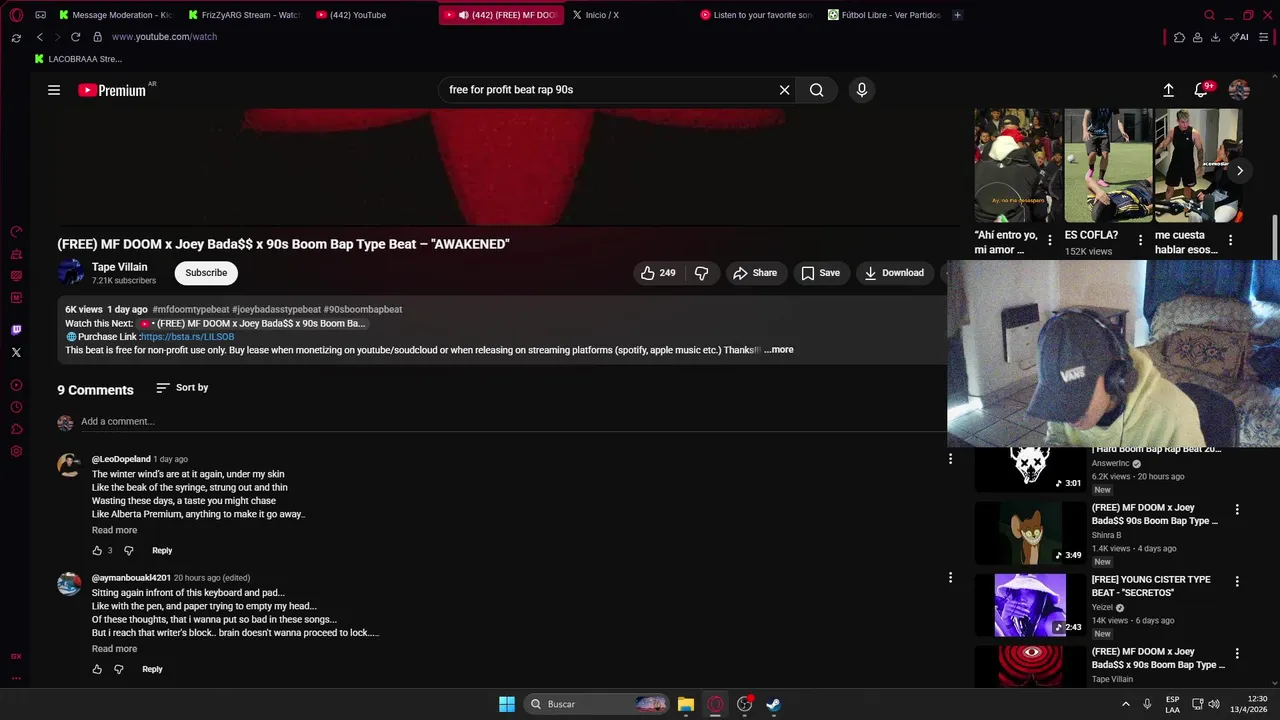The width and height of the screenshot is (1280, 720).
Task: Open YouTube Create upload icon
Action: [x=1168, y=90]
